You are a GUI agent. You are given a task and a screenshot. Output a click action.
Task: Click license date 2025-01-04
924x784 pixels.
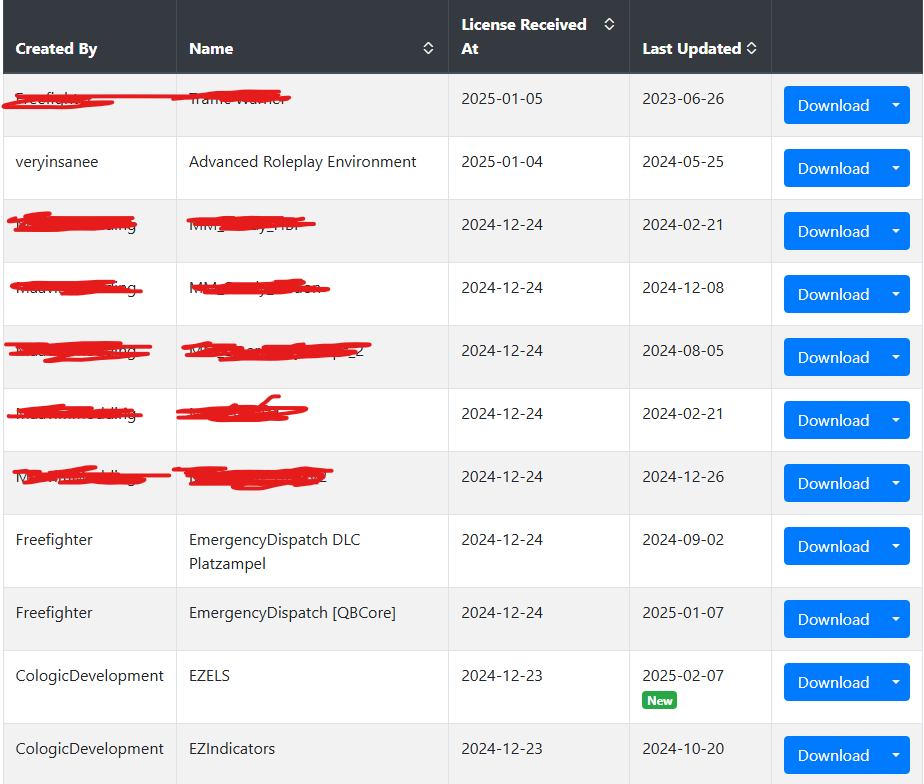point(501,162)
